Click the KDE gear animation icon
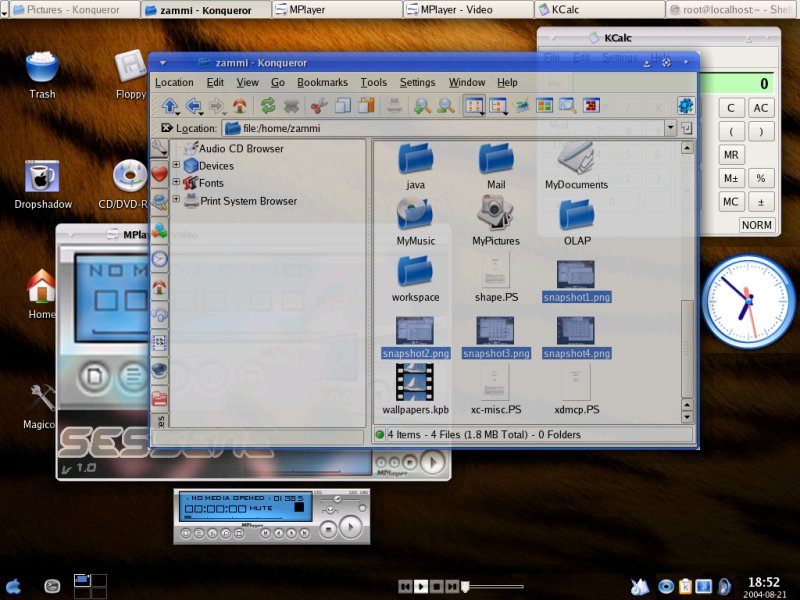 tap(686, 106)
